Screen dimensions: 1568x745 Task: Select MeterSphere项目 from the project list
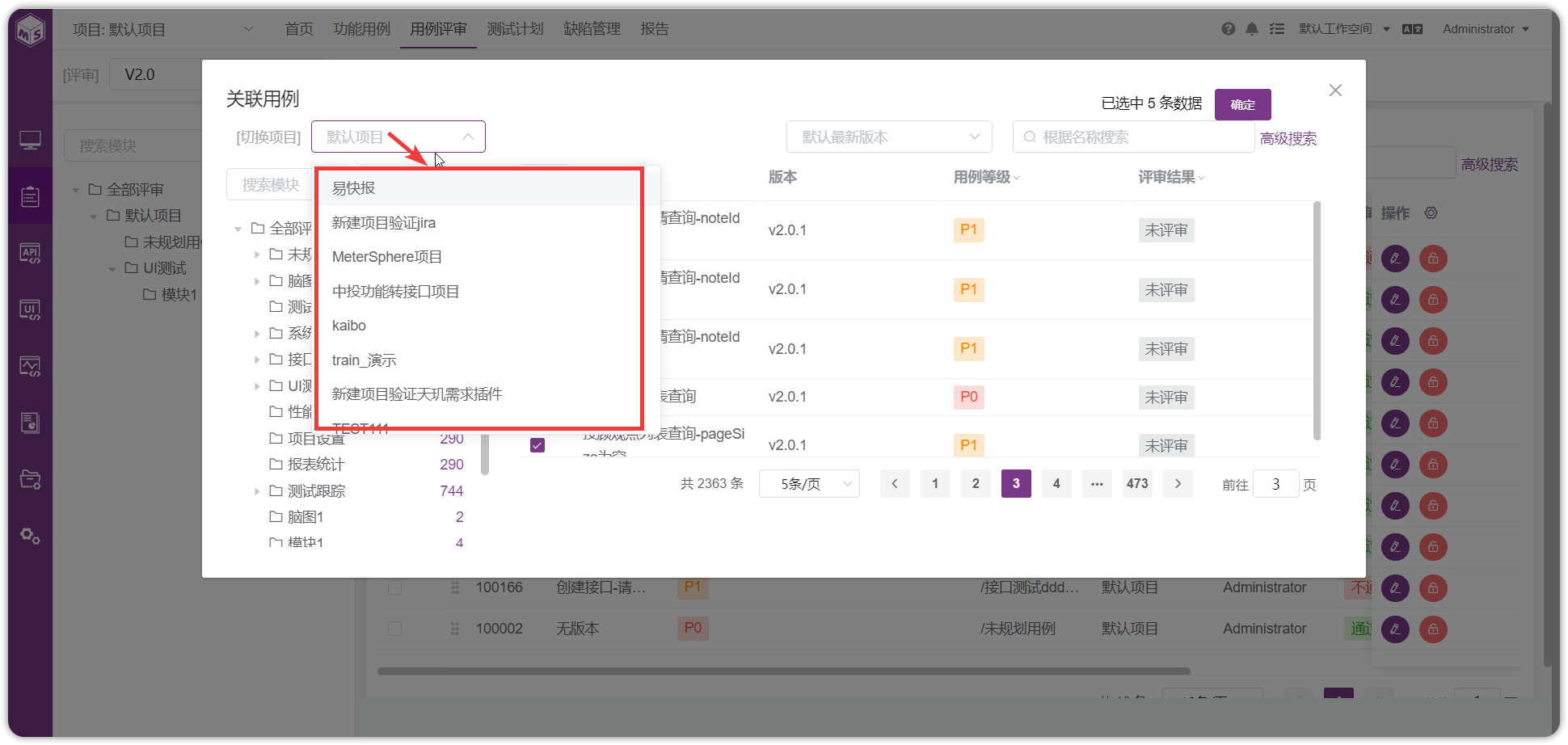click(x=488, y=257)
